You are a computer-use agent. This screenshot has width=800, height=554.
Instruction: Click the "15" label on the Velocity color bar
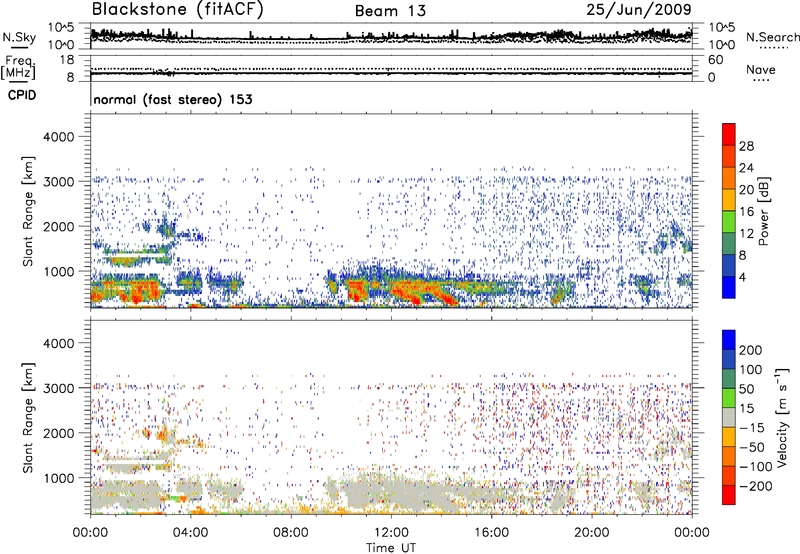coord(746,409)
